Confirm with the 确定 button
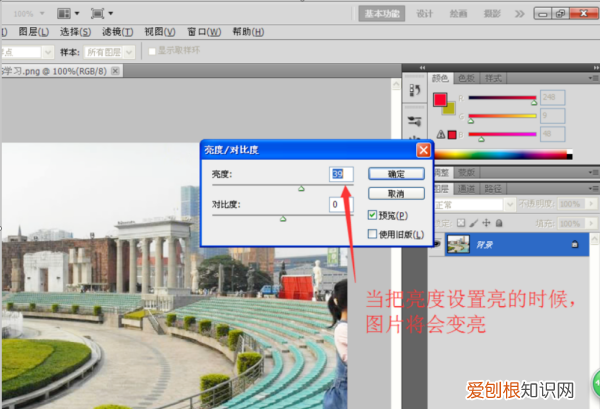This screenshot has width=600, height=409. (396, 174)
